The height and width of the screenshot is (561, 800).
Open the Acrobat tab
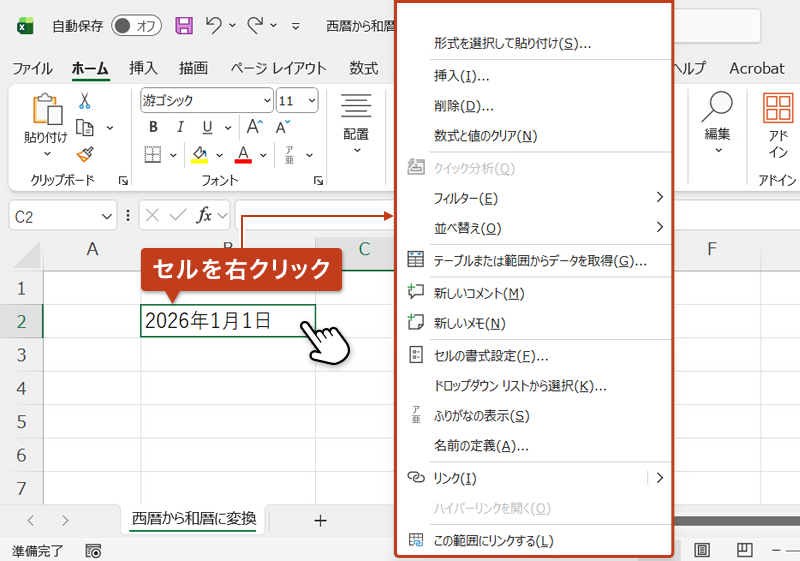pos(757,68)
